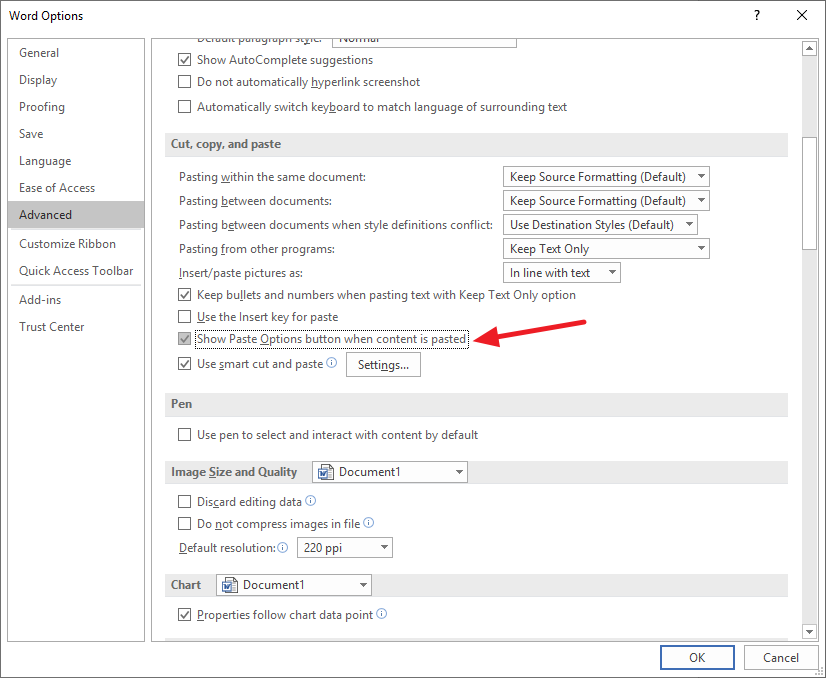The image size is (826, 678).
Task: Enable Automatically switch keyboard to match language
Action: [184, 107]
